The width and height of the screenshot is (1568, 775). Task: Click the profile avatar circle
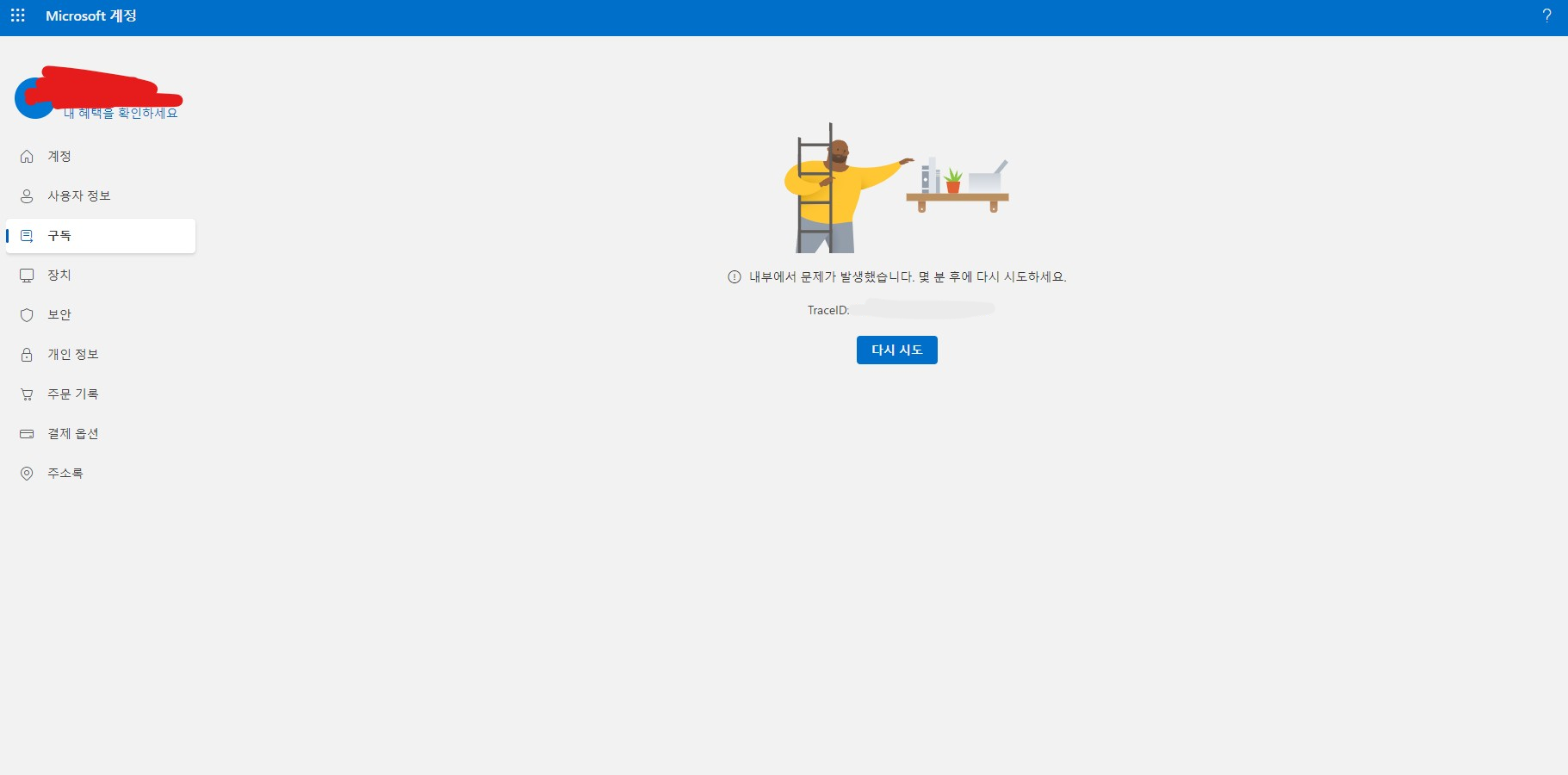click(34, 96)
